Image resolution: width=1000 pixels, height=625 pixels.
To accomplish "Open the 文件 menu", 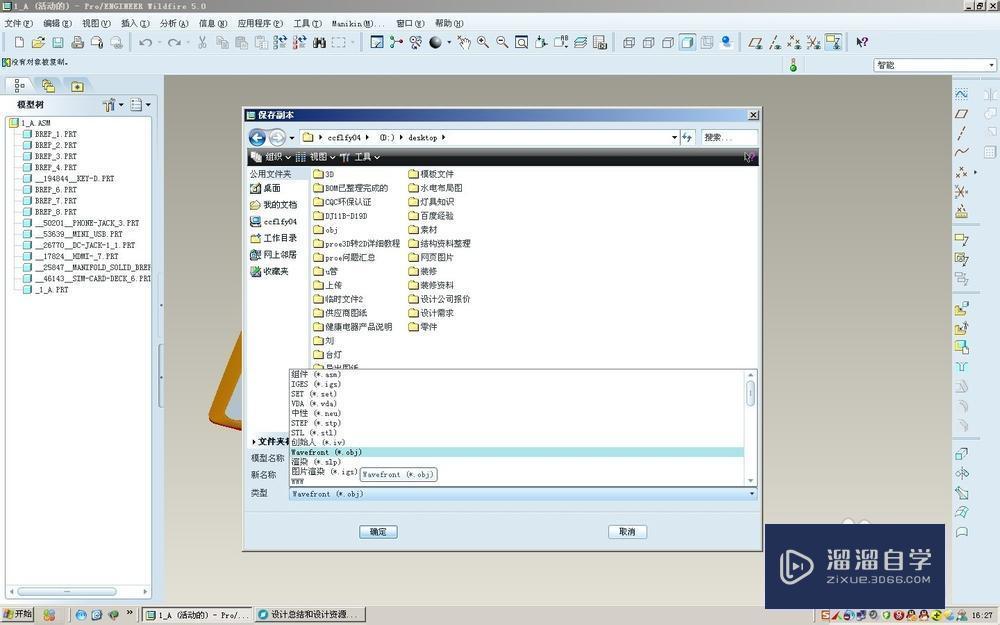I will [x=18, y=23].
